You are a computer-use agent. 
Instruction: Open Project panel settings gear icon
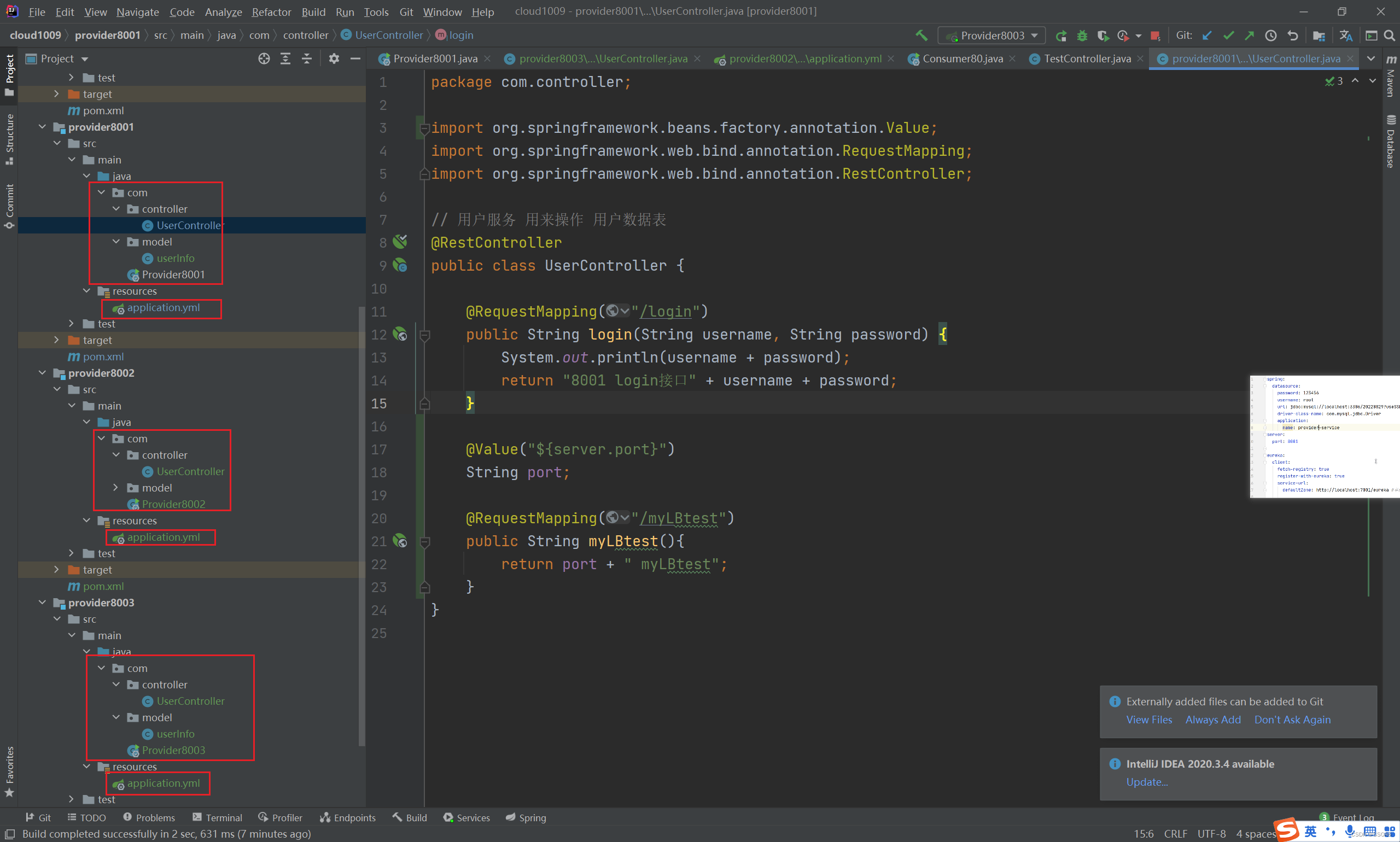(x=334, y=59)
